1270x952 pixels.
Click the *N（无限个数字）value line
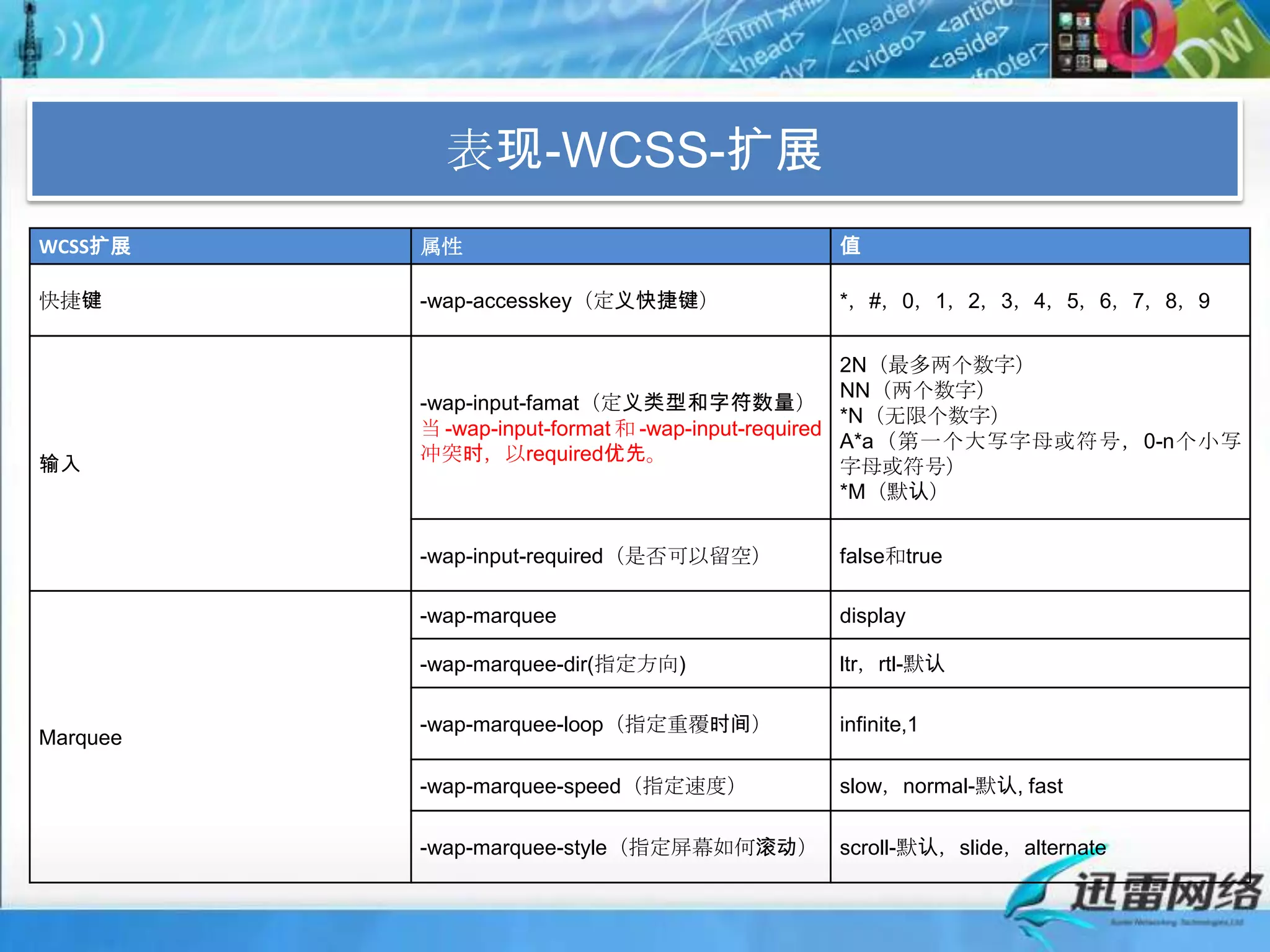coord(919,415)
